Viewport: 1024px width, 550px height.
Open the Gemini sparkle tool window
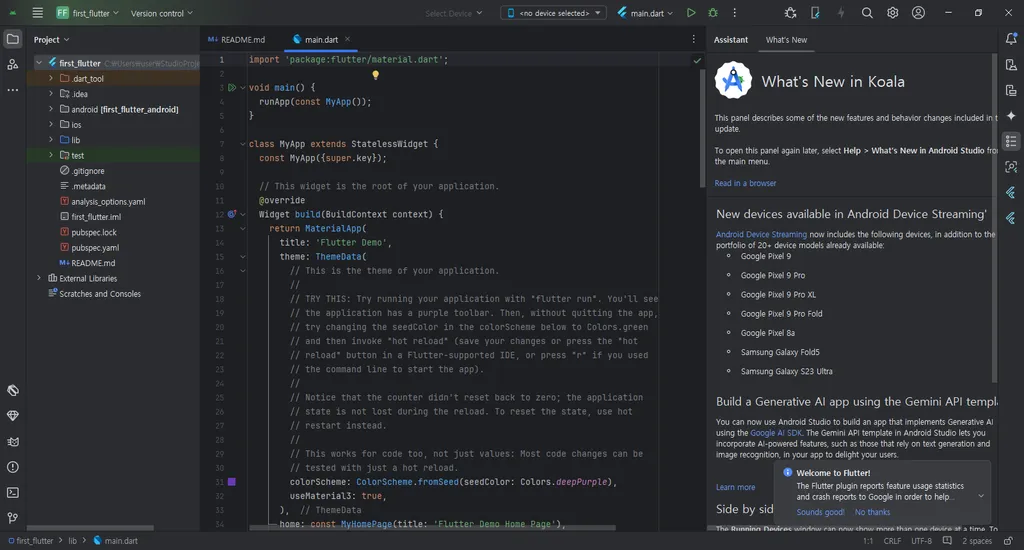1011,116
